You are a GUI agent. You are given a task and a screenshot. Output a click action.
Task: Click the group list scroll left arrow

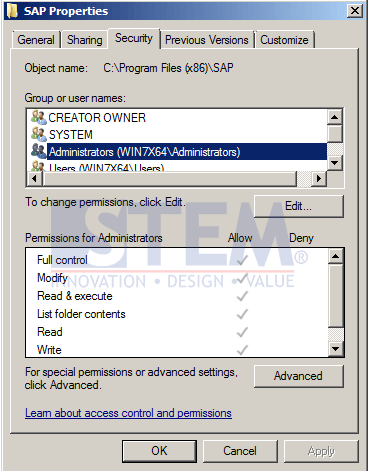click(x=34, y=179)
